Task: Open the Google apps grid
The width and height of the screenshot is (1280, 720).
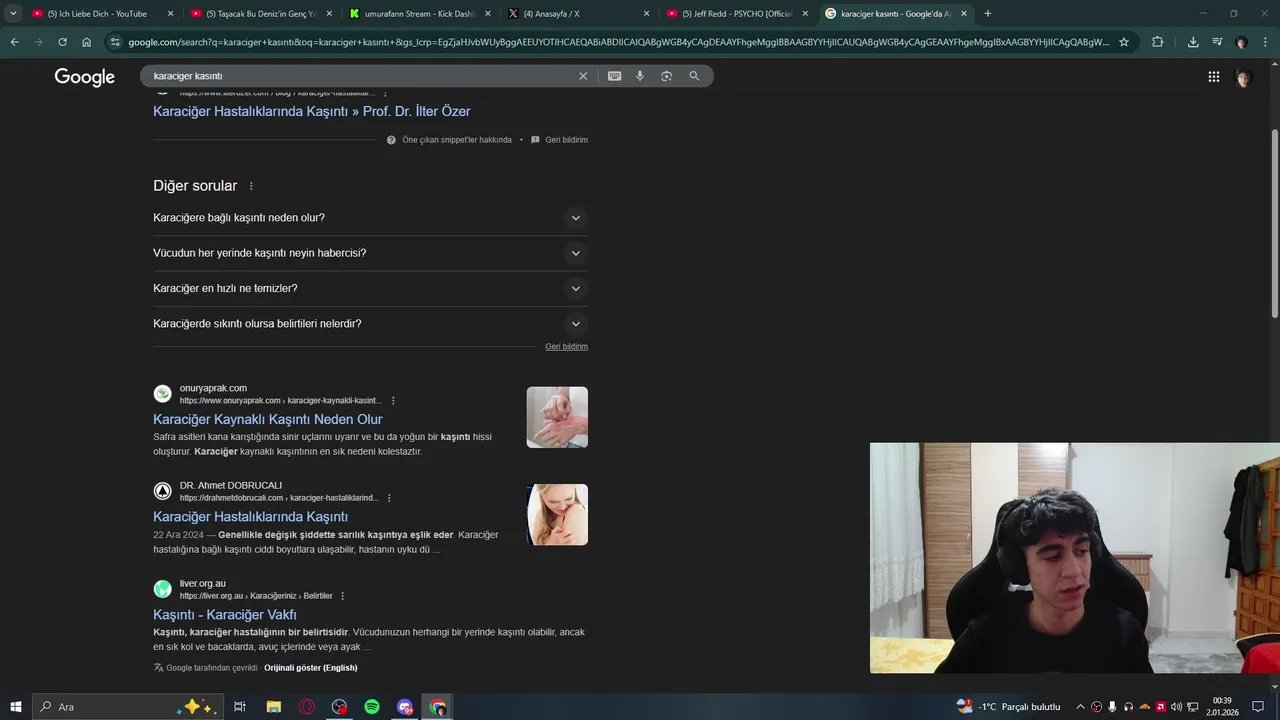Action: 1213,77
